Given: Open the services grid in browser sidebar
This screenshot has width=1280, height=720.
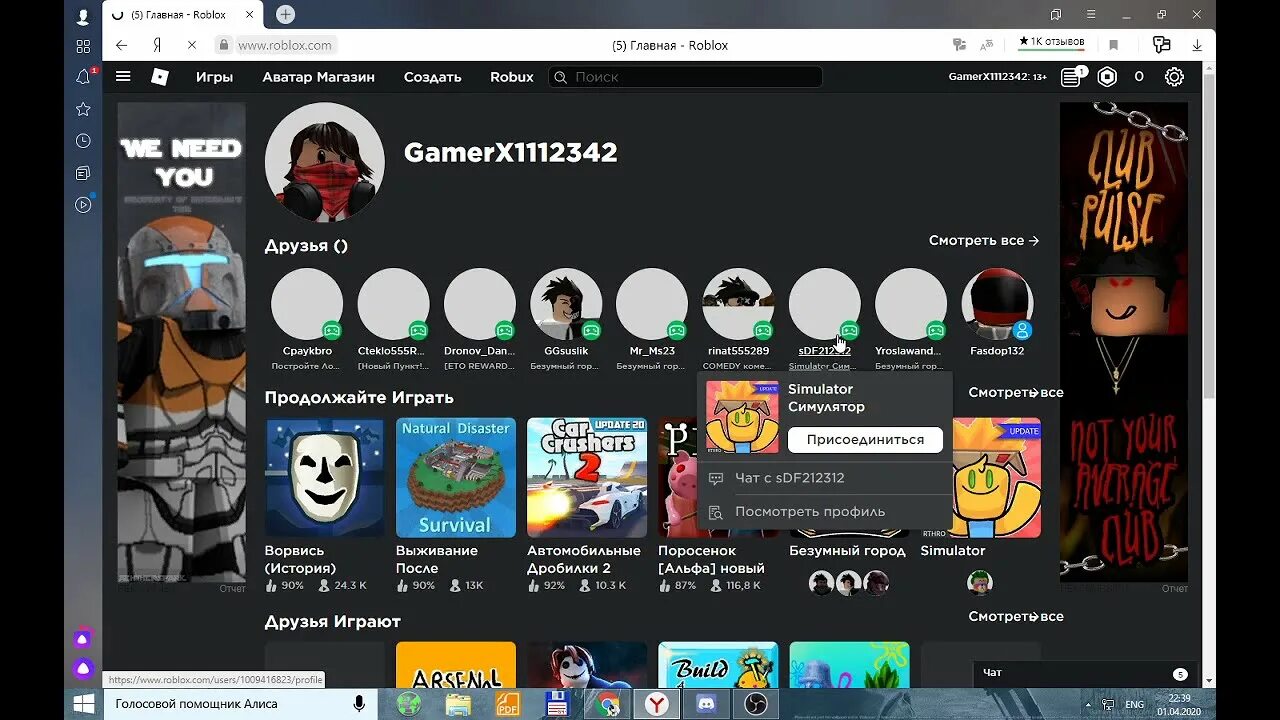Looking at the screenshot, I should [83, 46].
